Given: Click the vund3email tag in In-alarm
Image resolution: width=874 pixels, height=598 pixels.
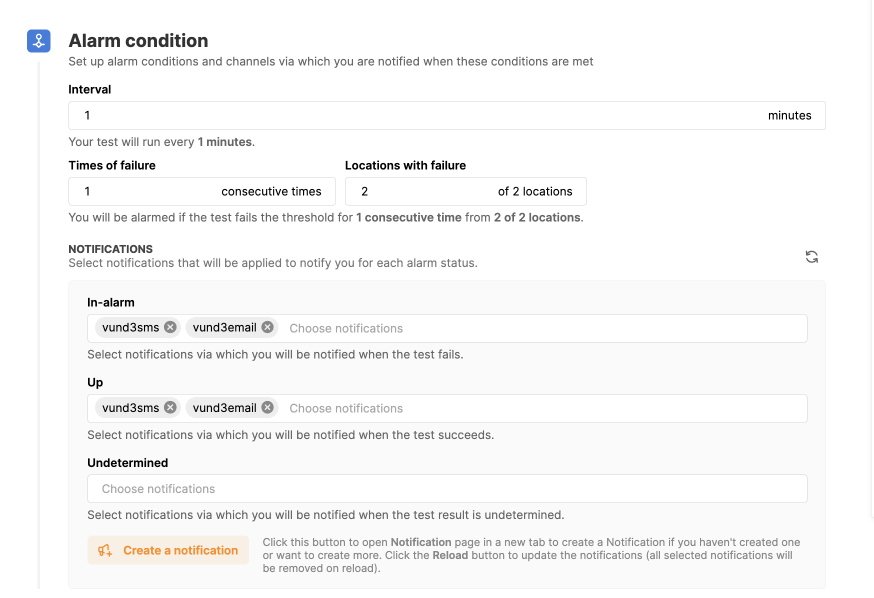Looking at the screenshot, I should 224,327.
